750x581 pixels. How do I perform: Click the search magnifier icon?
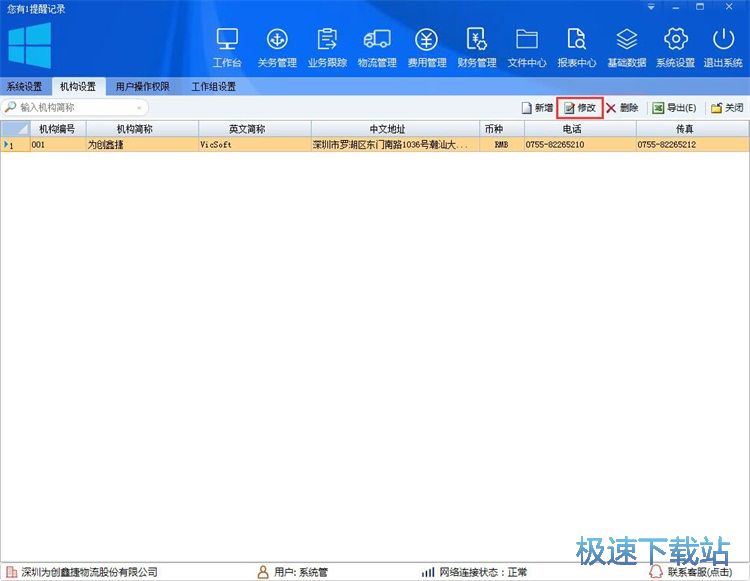coord(10,107)
